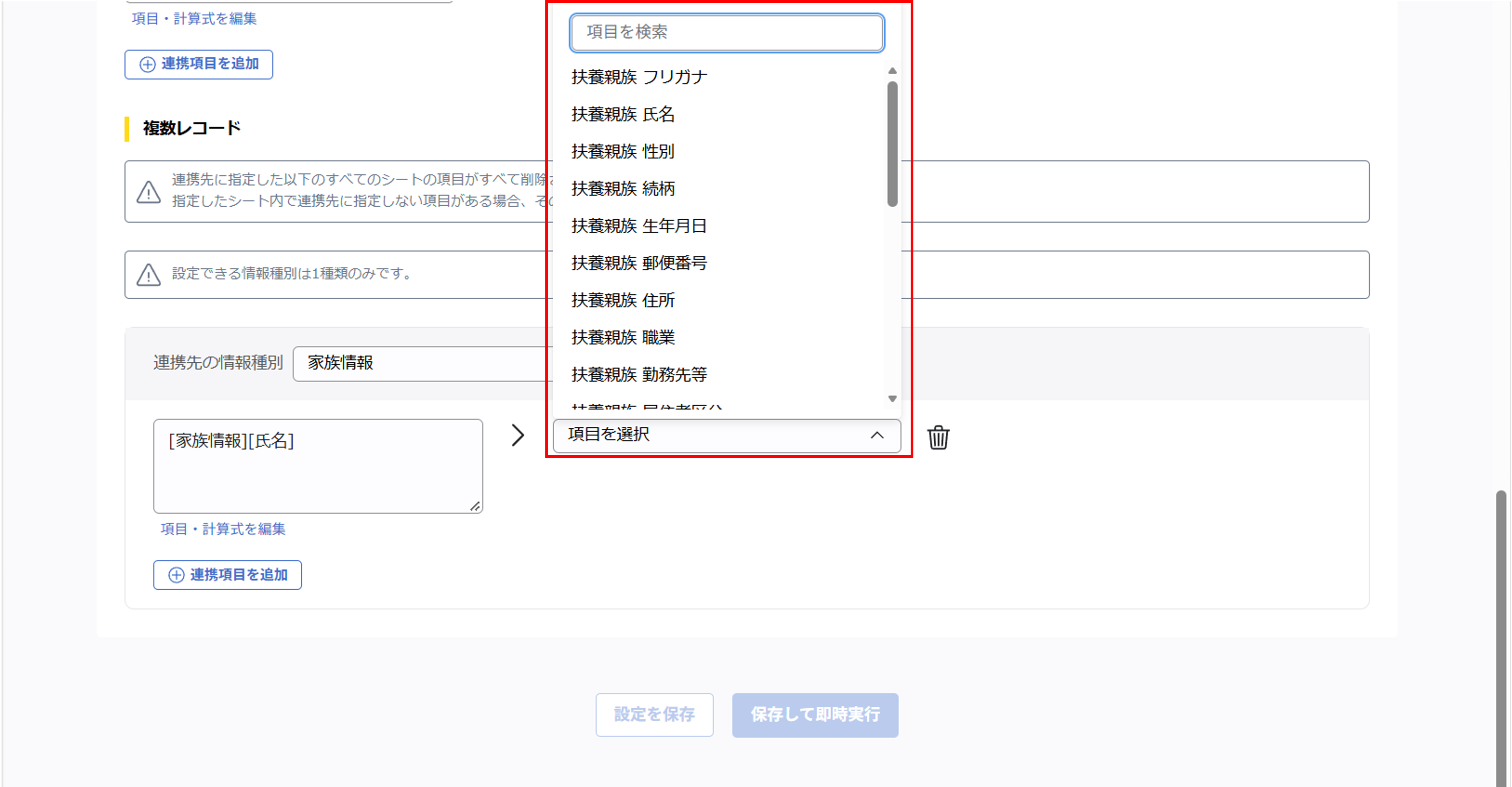This screenshot has width=1512, height=787.
Task: Click 連携項目を追加 in 家族情報 section
Action: point(227,575)
